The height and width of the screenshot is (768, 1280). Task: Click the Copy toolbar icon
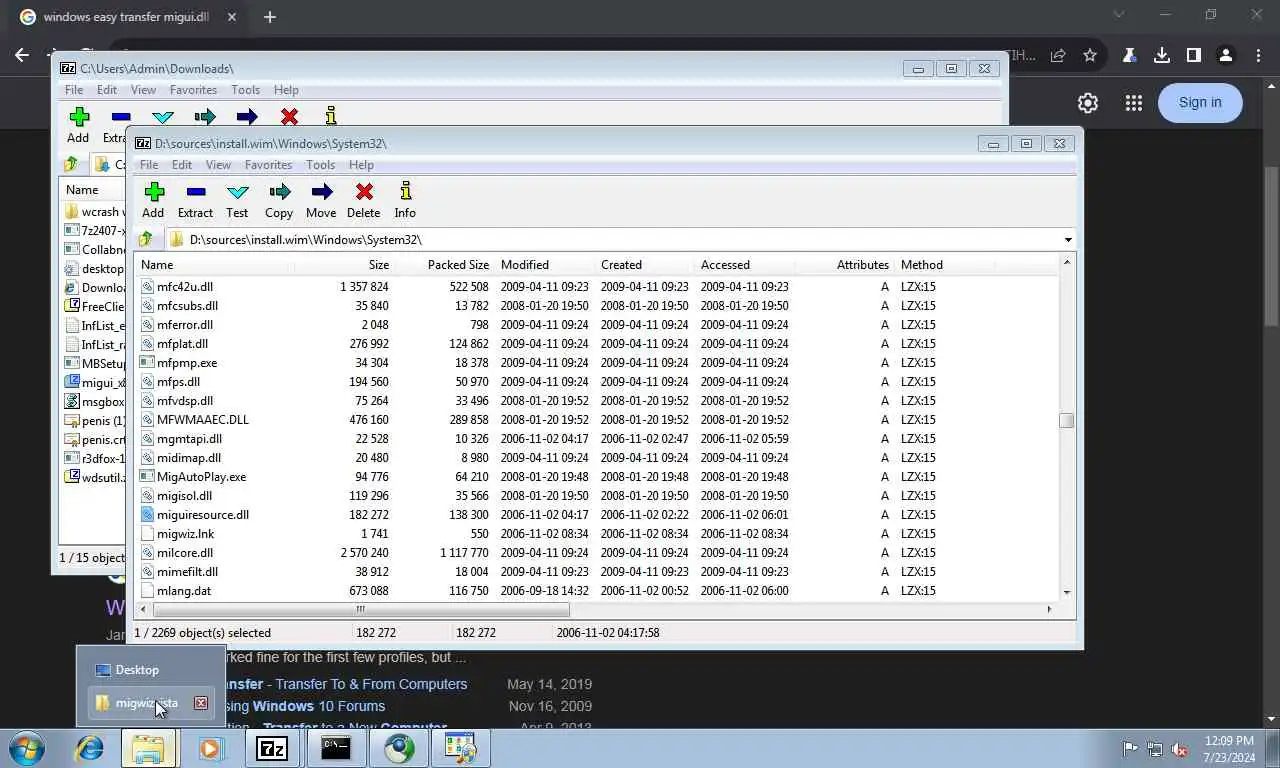pyautogui.click(x=279, y=199)
